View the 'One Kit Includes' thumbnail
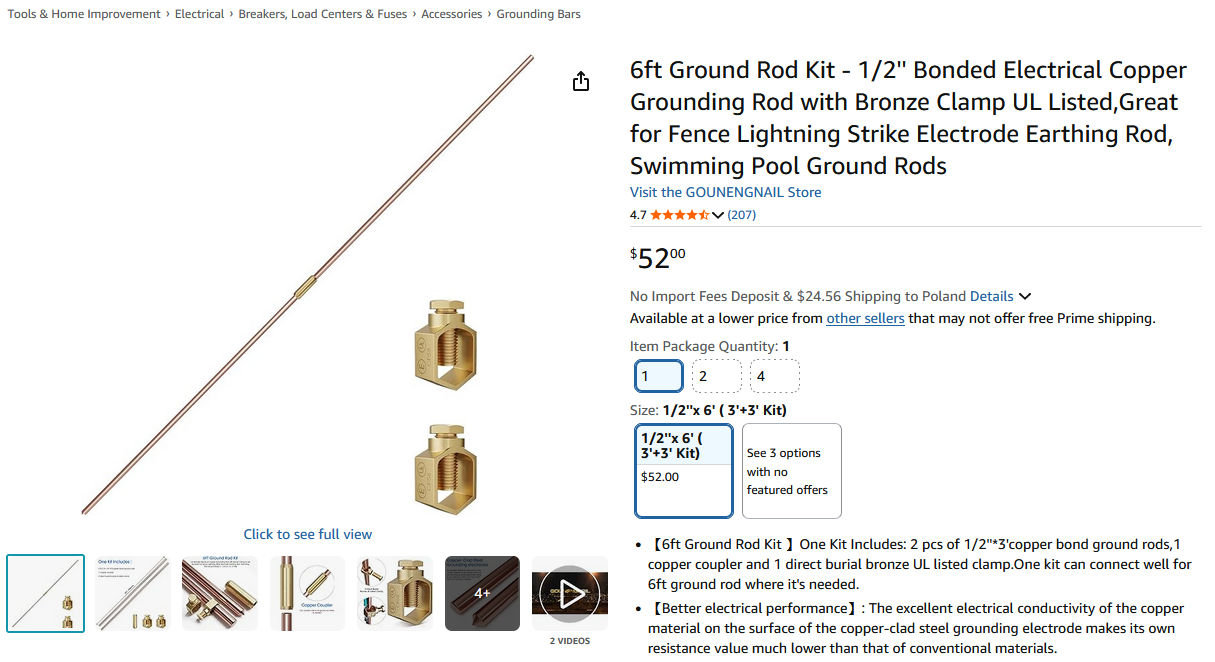Viewport: 1215px width, 662px height. pyautogui.click(x=133, y=593)
